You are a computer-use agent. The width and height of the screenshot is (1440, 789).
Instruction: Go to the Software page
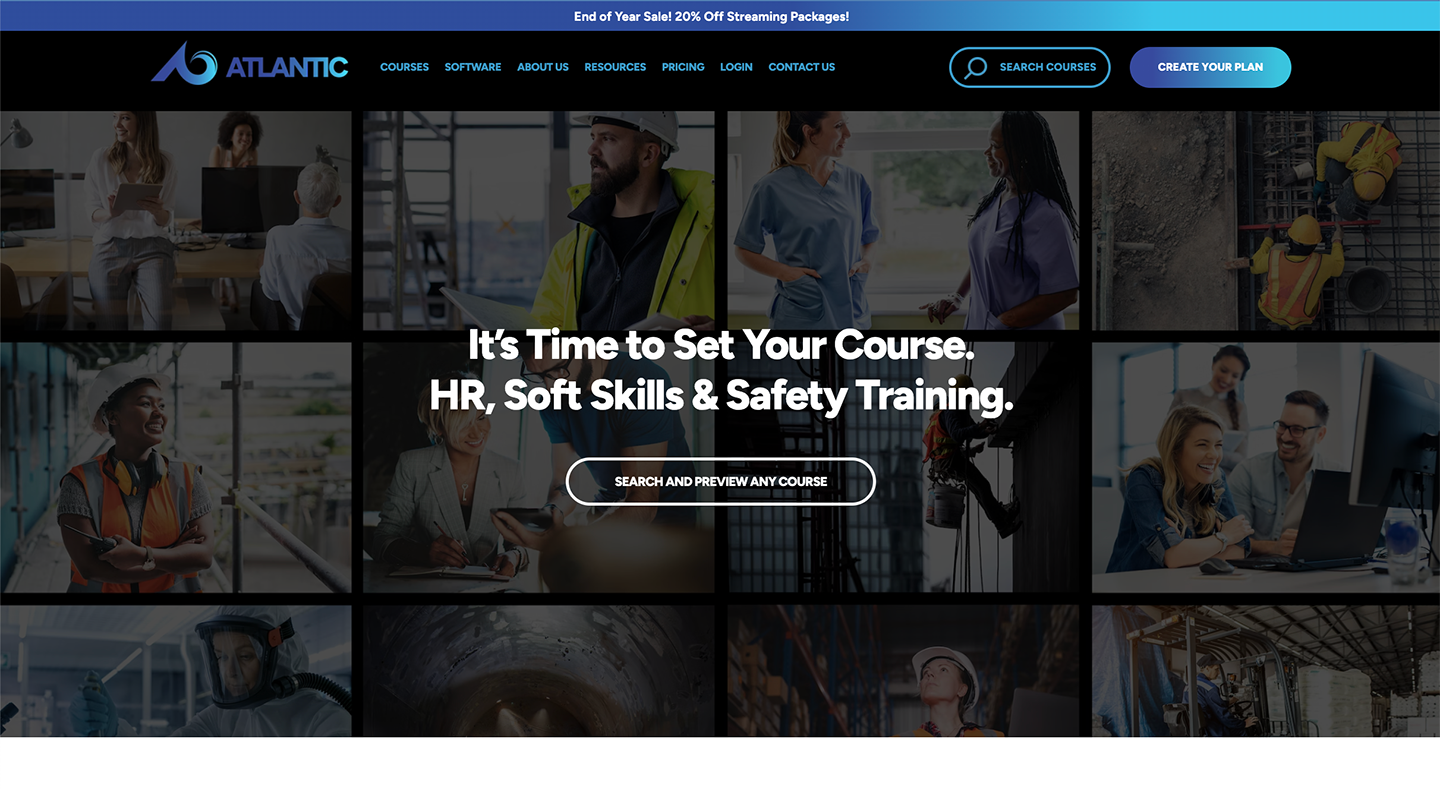click(x=473, y=67)
